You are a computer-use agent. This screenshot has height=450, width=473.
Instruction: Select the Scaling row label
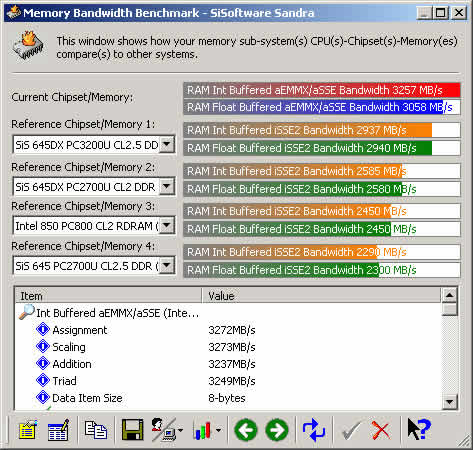pyautogui.click(x=69, y=347)
